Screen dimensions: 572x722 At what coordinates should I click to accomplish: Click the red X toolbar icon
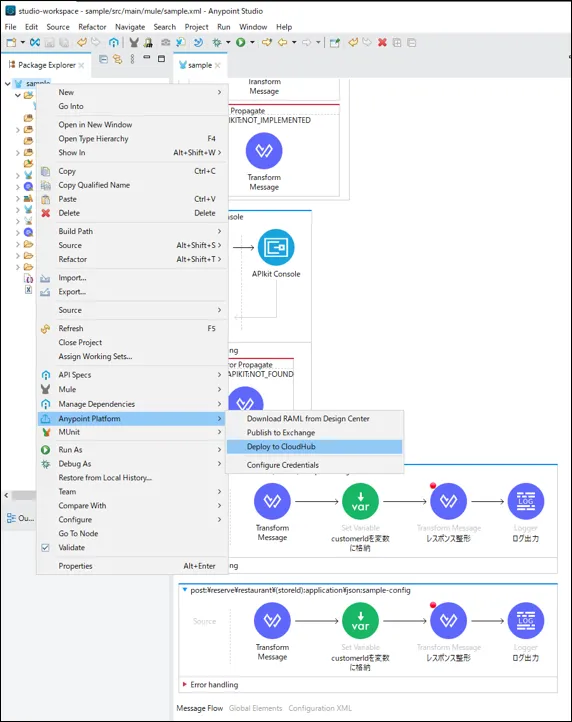coord(382,42)
